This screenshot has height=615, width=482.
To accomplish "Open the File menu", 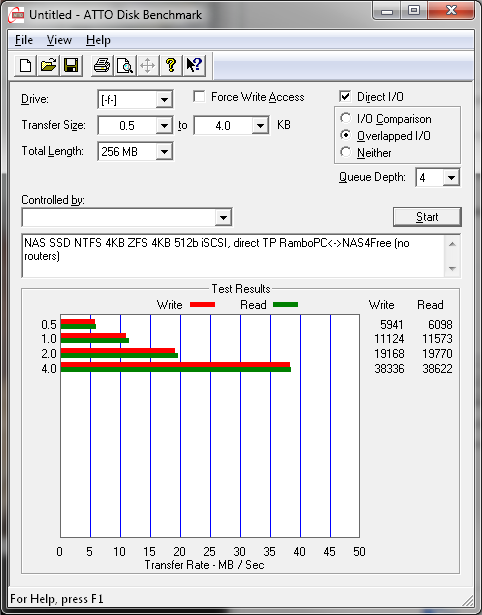I will click(24, 40).
